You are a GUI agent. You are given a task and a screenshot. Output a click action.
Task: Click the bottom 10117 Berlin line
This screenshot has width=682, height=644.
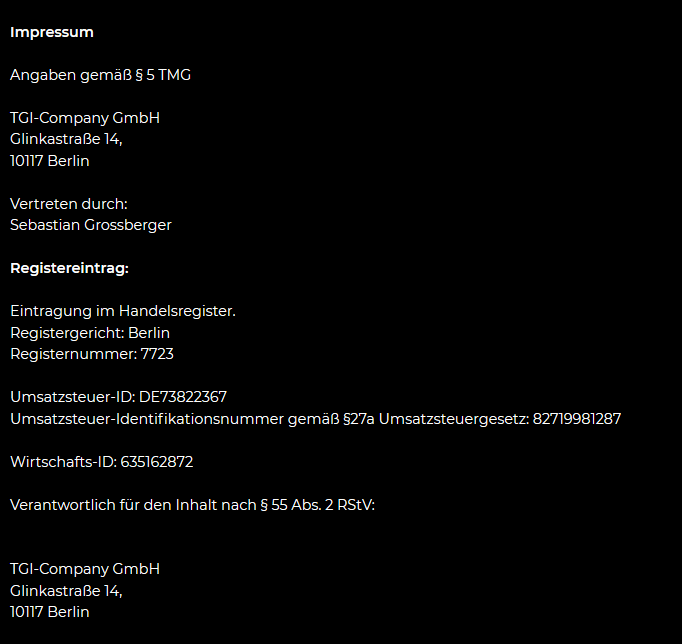click(50, 612)
